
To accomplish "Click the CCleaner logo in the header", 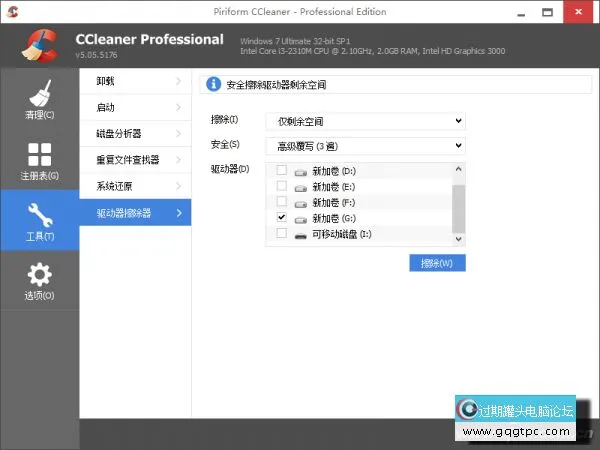I will 40,46.
